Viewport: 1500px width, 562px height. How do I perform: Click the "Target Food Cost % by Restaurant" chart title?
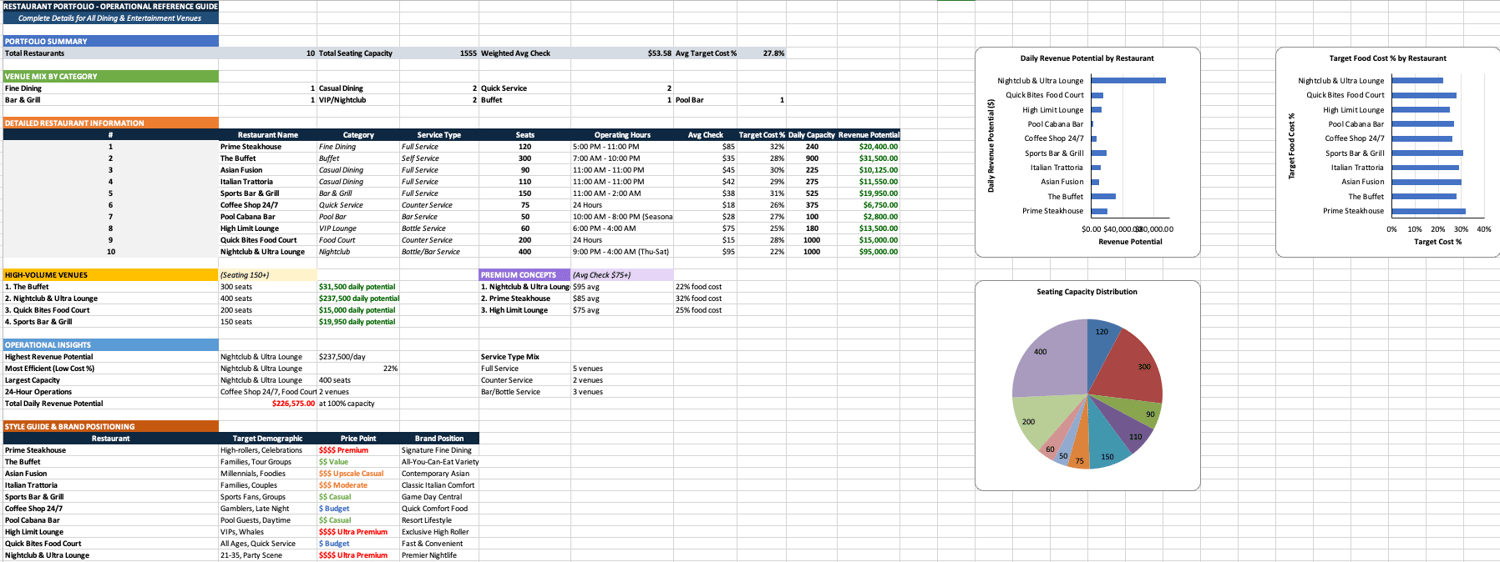1386,59
